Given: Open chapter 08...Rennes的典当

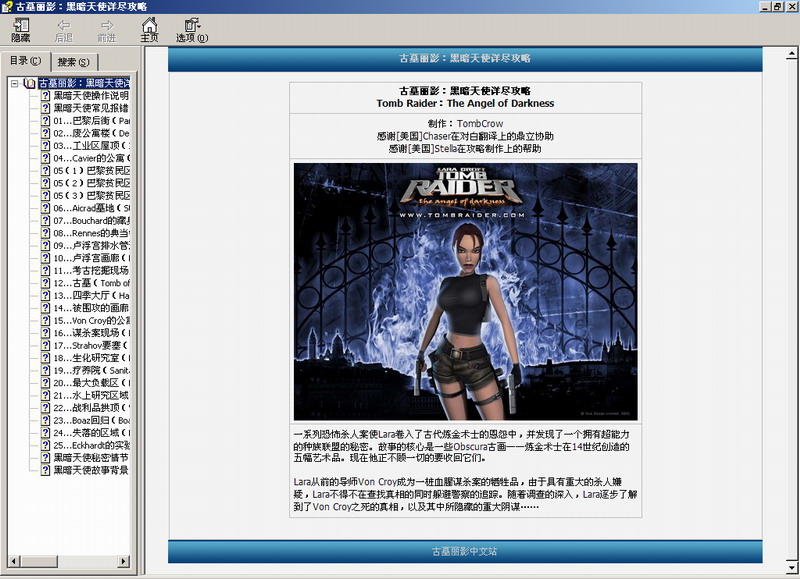Looking at the screenshot, I should click(91, 233).
